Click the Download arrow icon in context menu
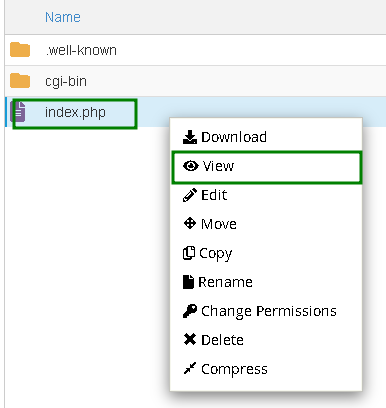Image resolution: width=386 pixels, height=408 pixels. [x=190, y=137]
